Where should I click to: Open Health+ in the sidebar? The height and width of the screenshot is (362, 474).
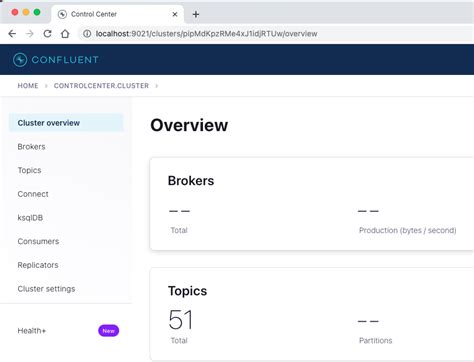(32, 331)
